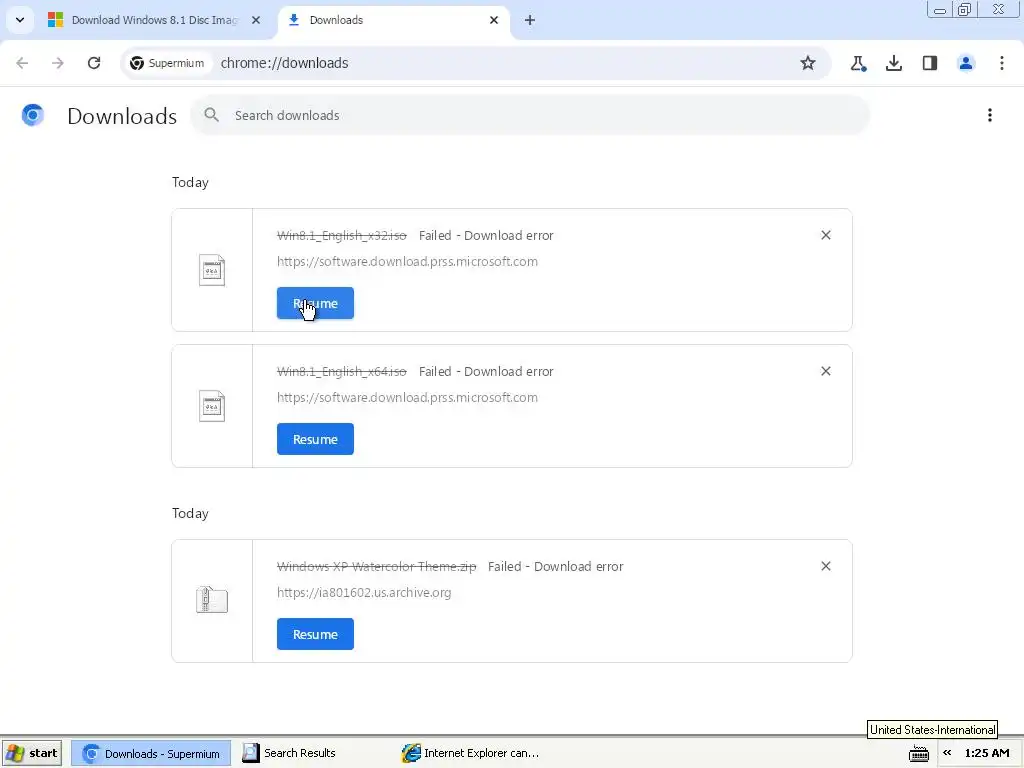Open source link of Win8.1_English_x64.iso

(x=408, y=397)
